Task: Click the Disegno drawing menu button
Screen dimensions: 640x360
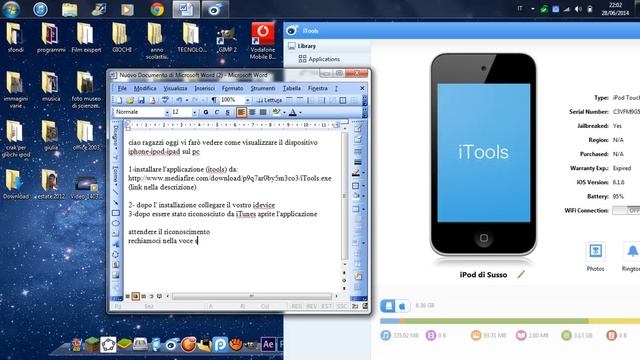Action: (116, 136)
